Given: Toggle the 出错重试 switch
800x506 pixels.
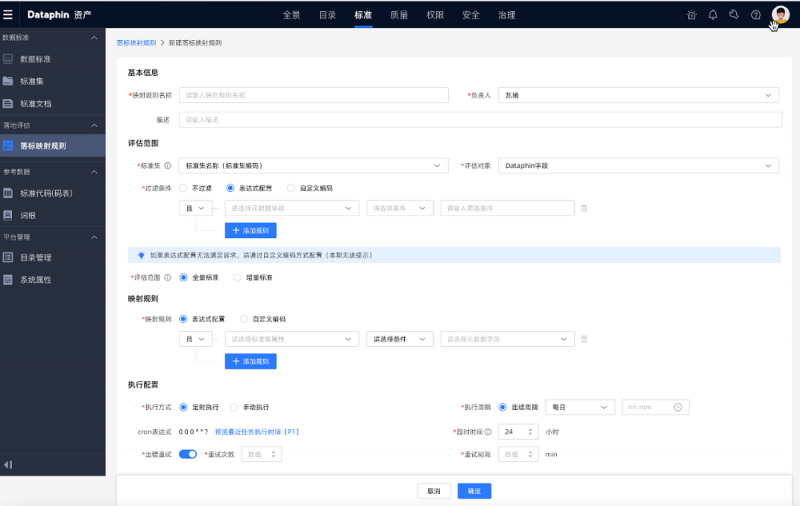Looking at the screenshot, I should click(187, 454).
